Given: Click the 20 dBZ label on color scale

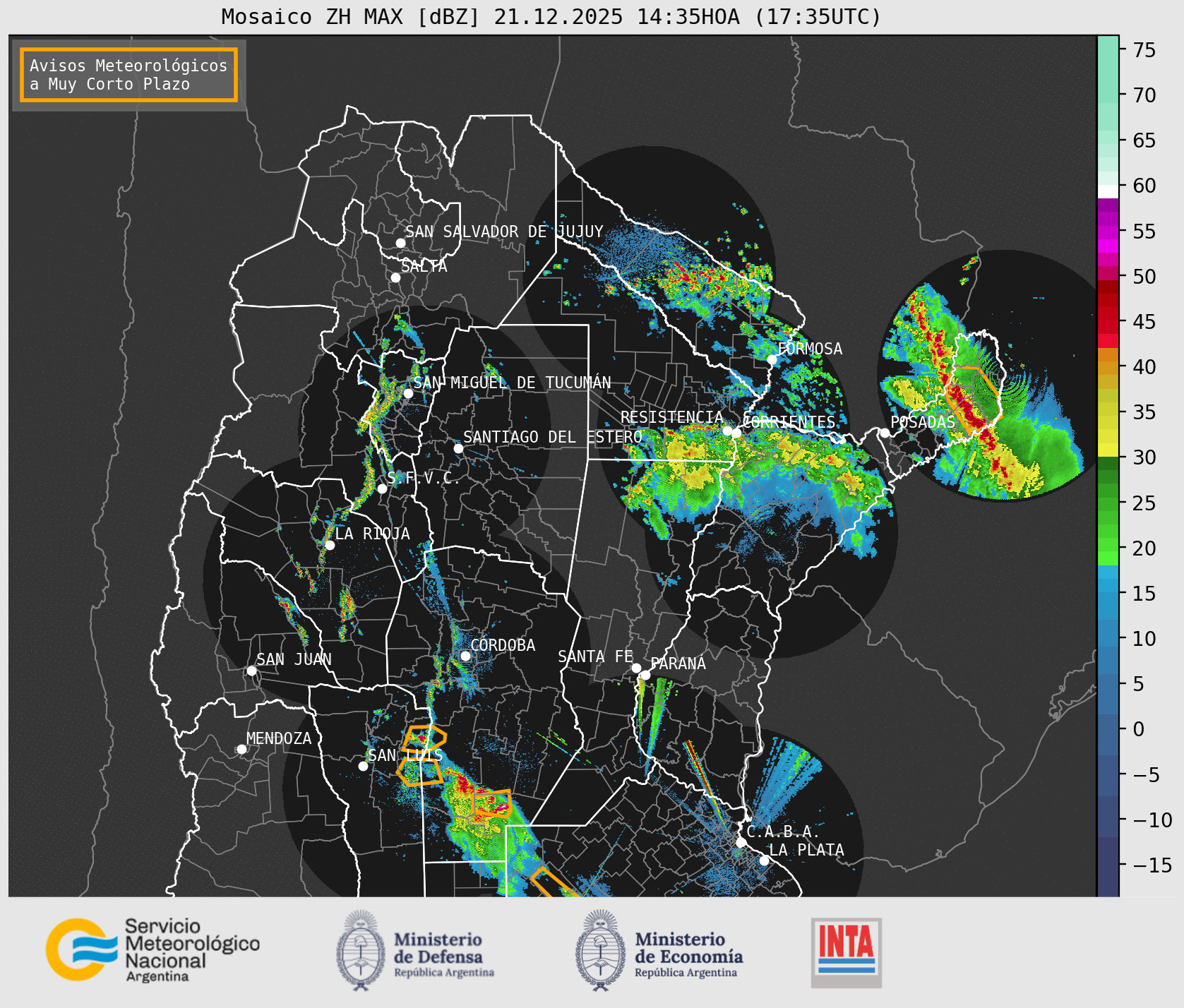Looking at the screenshot, I should point(1144,548).
